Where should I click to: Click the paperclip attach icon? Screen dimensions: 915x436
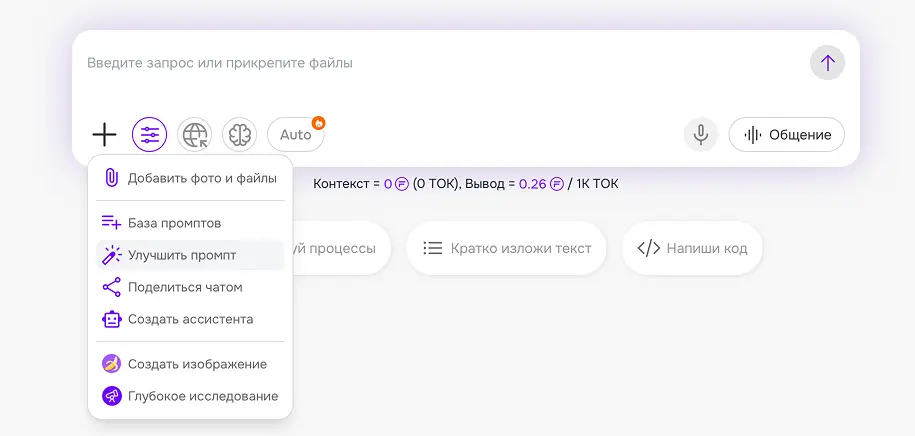(x=111, y=178)
